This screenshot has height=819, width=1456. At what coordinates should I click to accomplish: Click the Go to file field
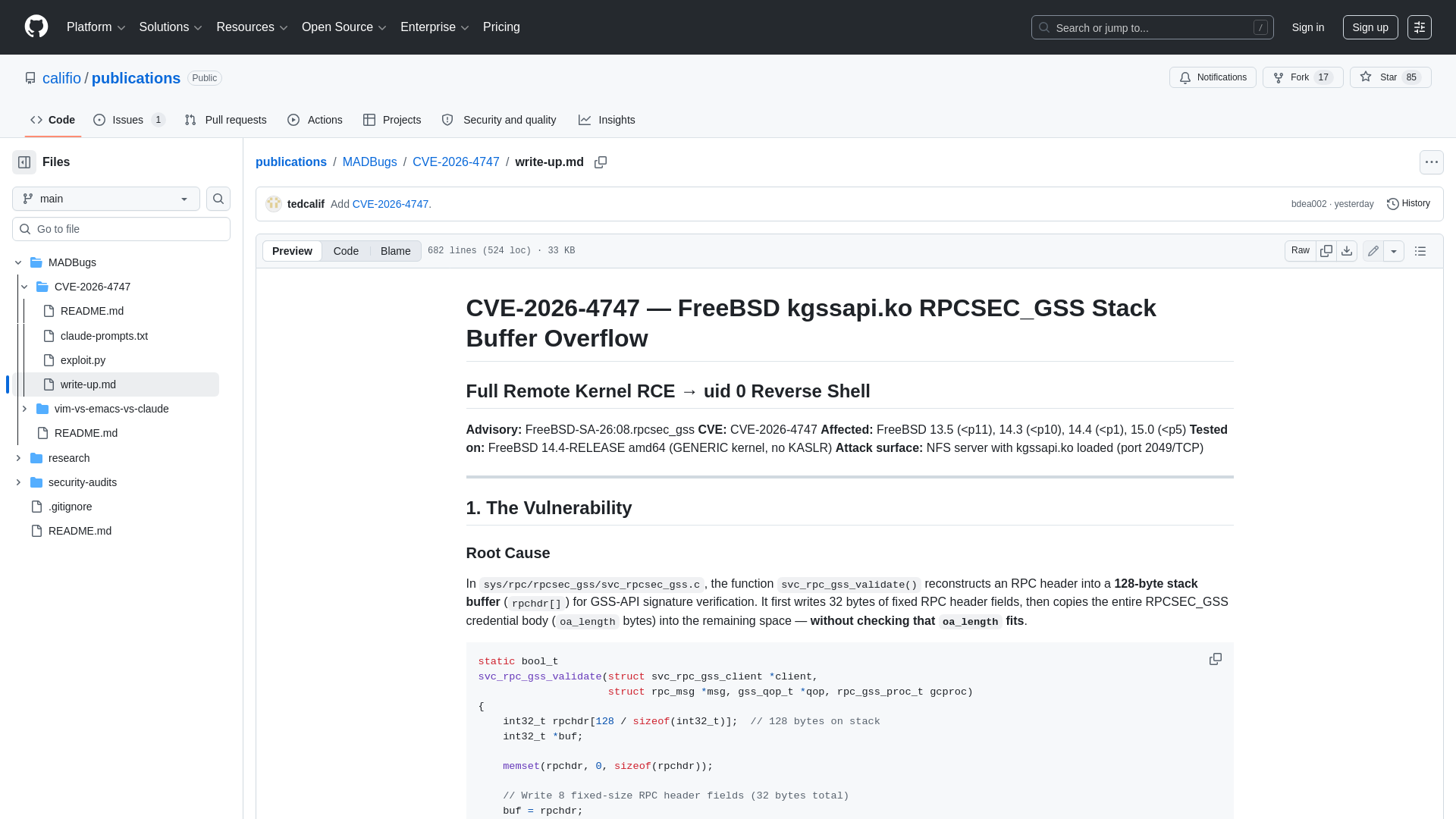121,228
